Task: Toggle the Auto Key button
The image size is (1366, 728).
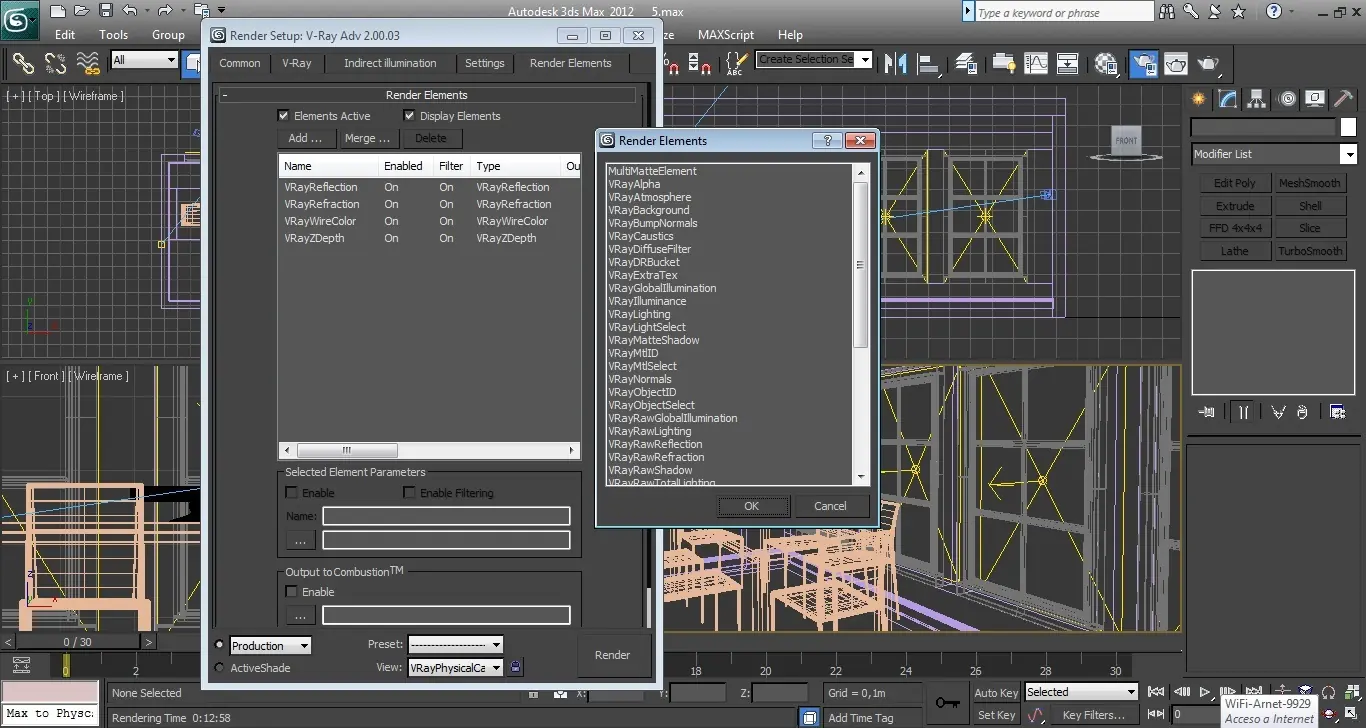Action: pyautogui.click(x=996, y=692)
